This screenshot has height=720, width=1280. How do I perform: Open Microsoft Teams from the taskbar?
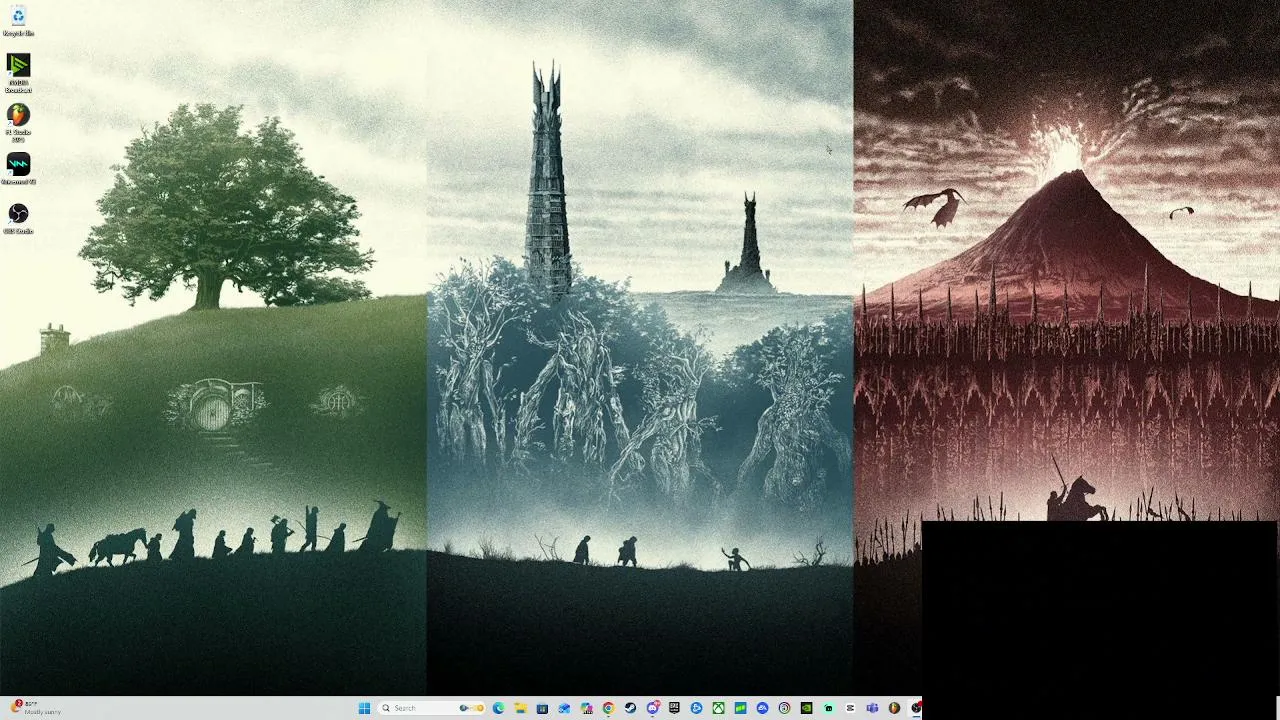coord(872,708)
